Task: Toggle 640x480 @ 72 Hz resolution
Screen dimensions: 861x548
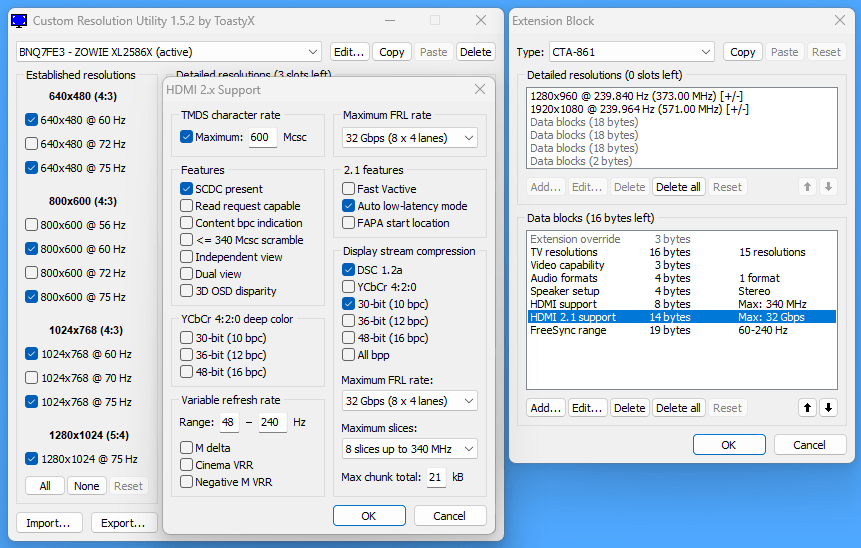Action: [31, 144]
